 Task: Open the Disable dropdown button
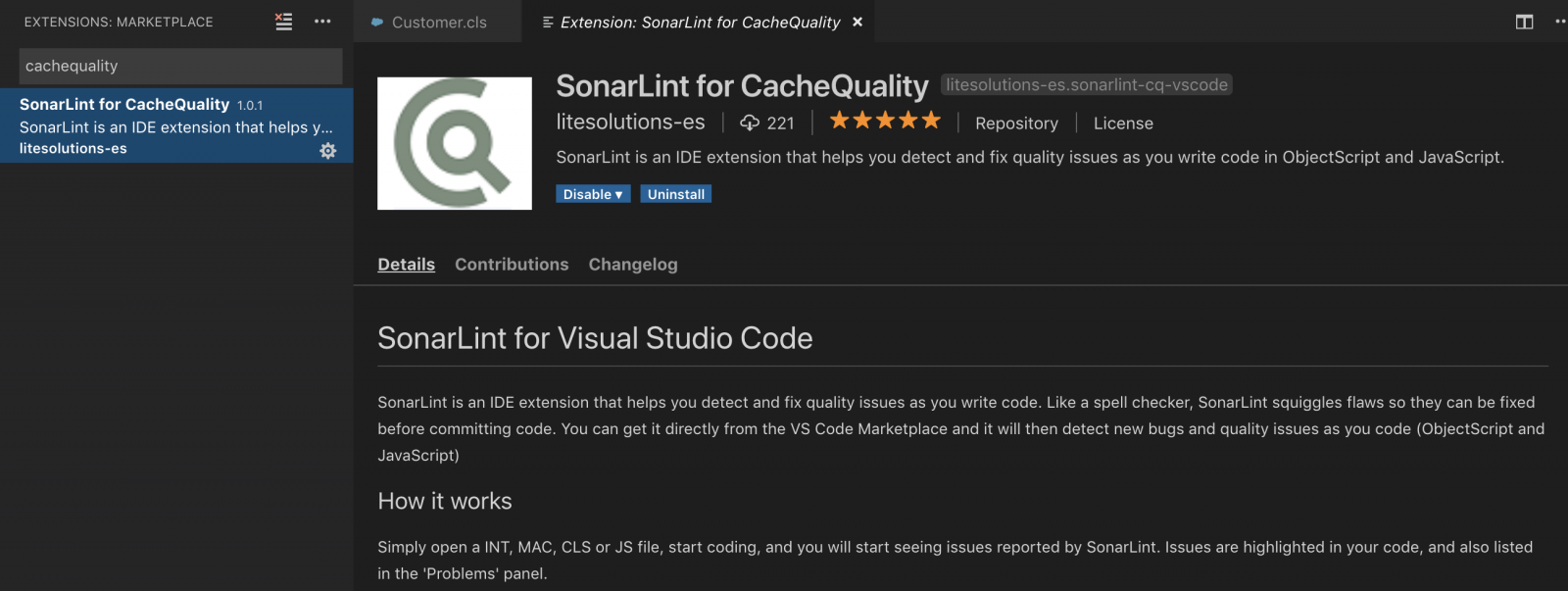point(593,194)
